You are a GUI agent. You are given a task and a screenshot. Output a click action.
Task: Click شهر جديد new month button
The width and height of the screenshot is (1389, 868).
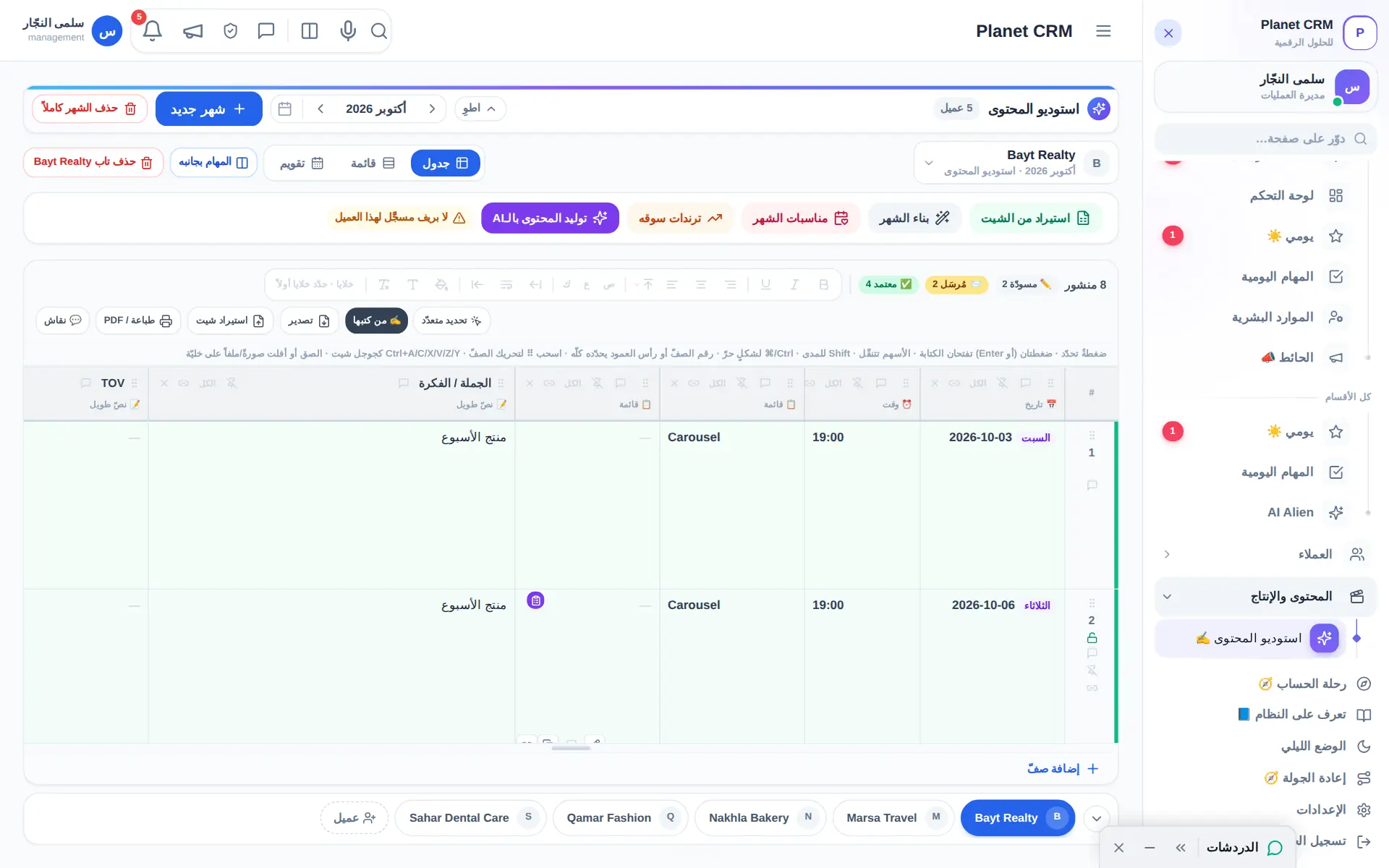coord(208,109)
